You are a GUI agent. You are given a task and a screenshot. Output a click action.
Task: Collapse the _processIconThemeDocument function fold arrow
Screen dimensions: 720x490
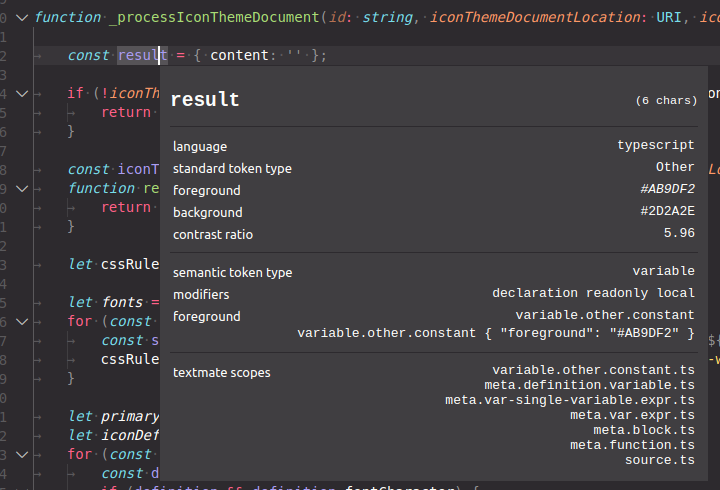[x=22, y=18]
